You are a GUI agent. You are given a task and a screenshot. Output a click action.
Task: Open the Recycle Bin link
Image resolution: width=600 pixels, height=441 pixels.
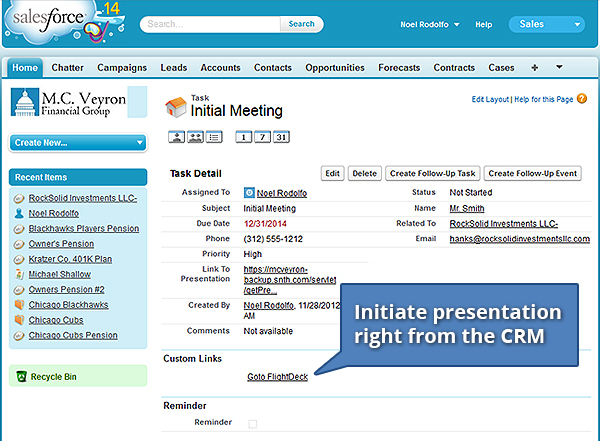[x=54, y=377]
